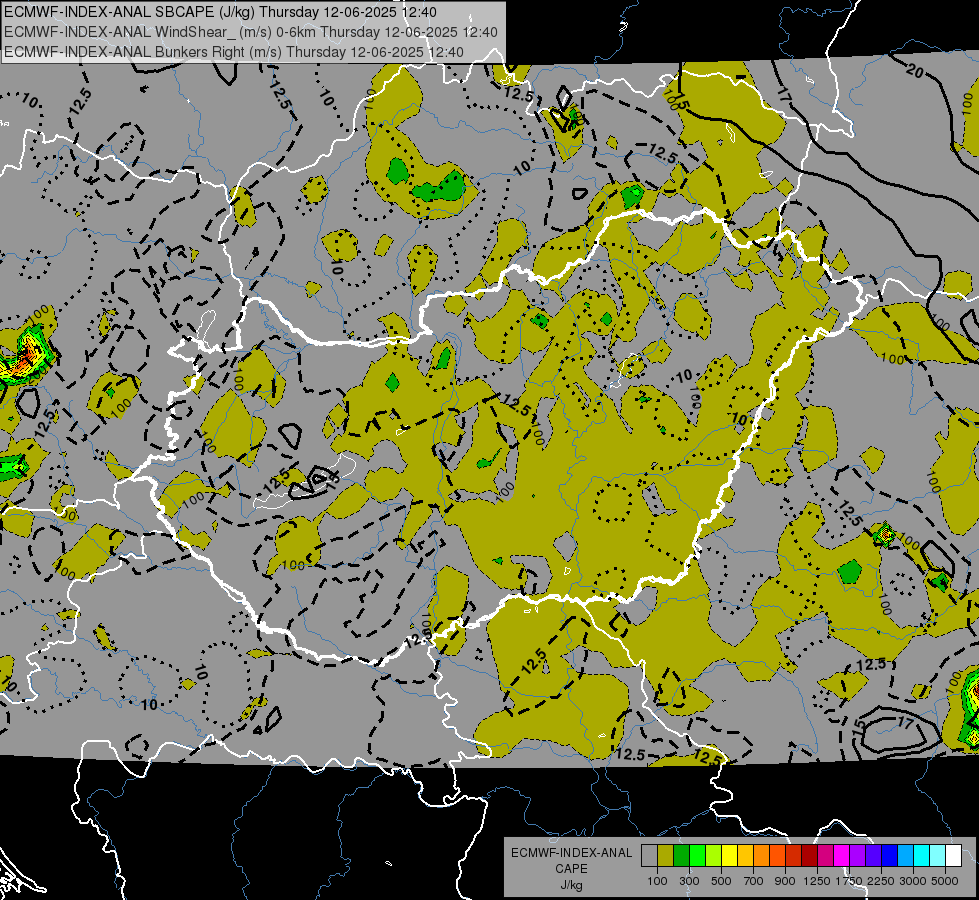This screenshot has width=979, height=900.
Task: Click the J/kg unit label in the legend
Action: (x=571, y=885)
